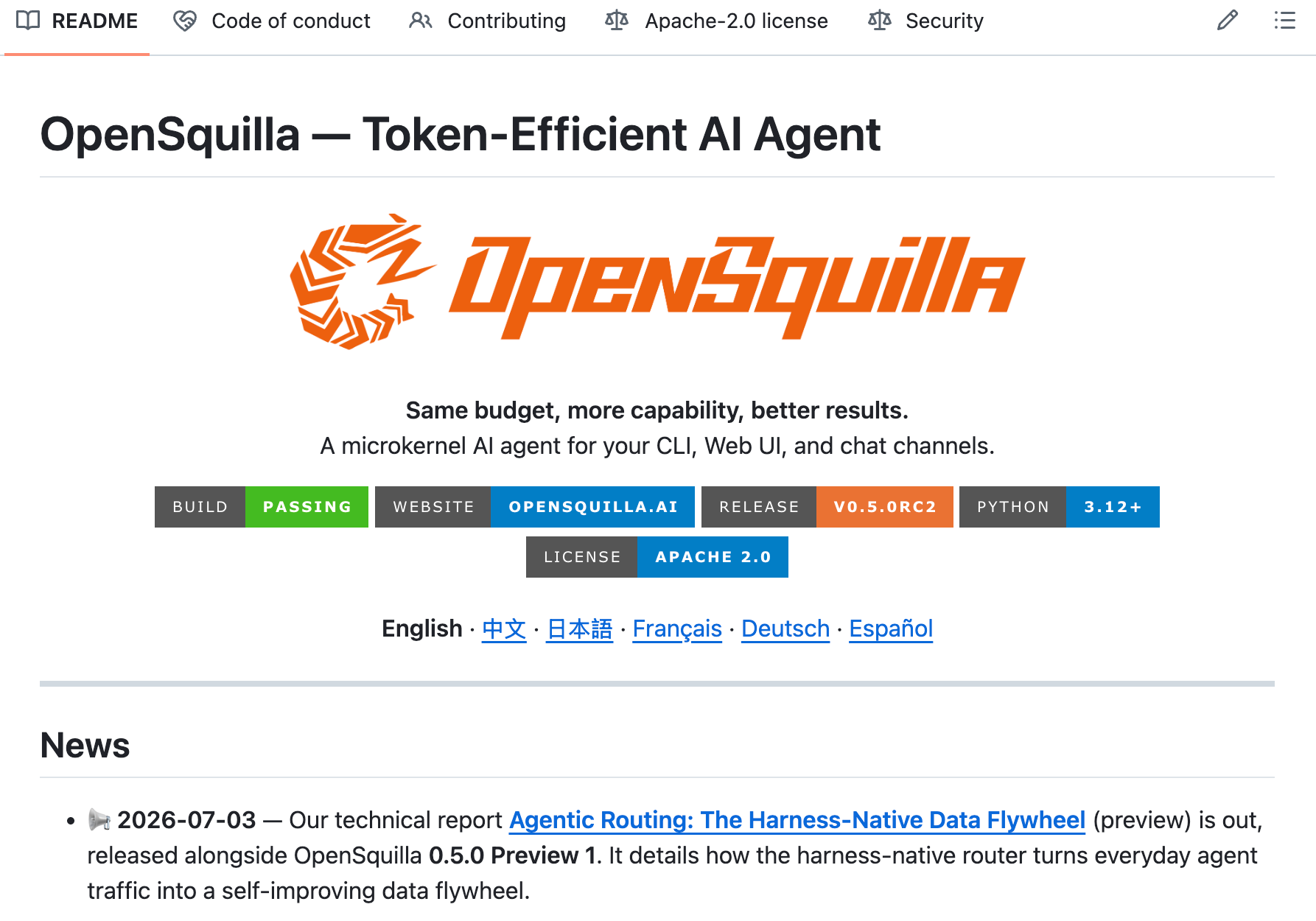The image size is (1316, 921).
Task: Click the README book icon
Action: coord(28,21)
